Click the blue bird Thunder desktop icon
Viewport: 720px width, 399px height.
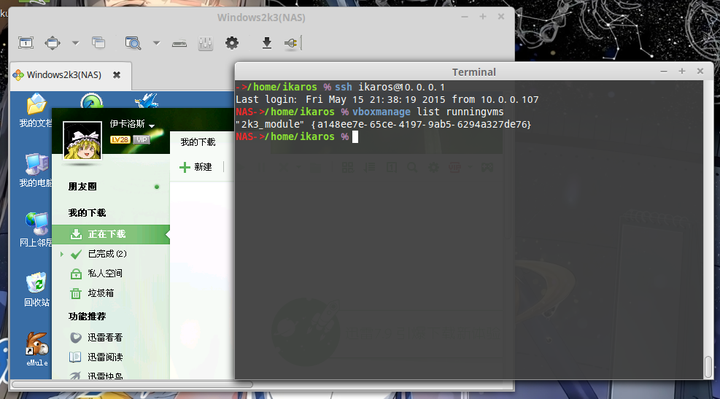pos(146,100)
